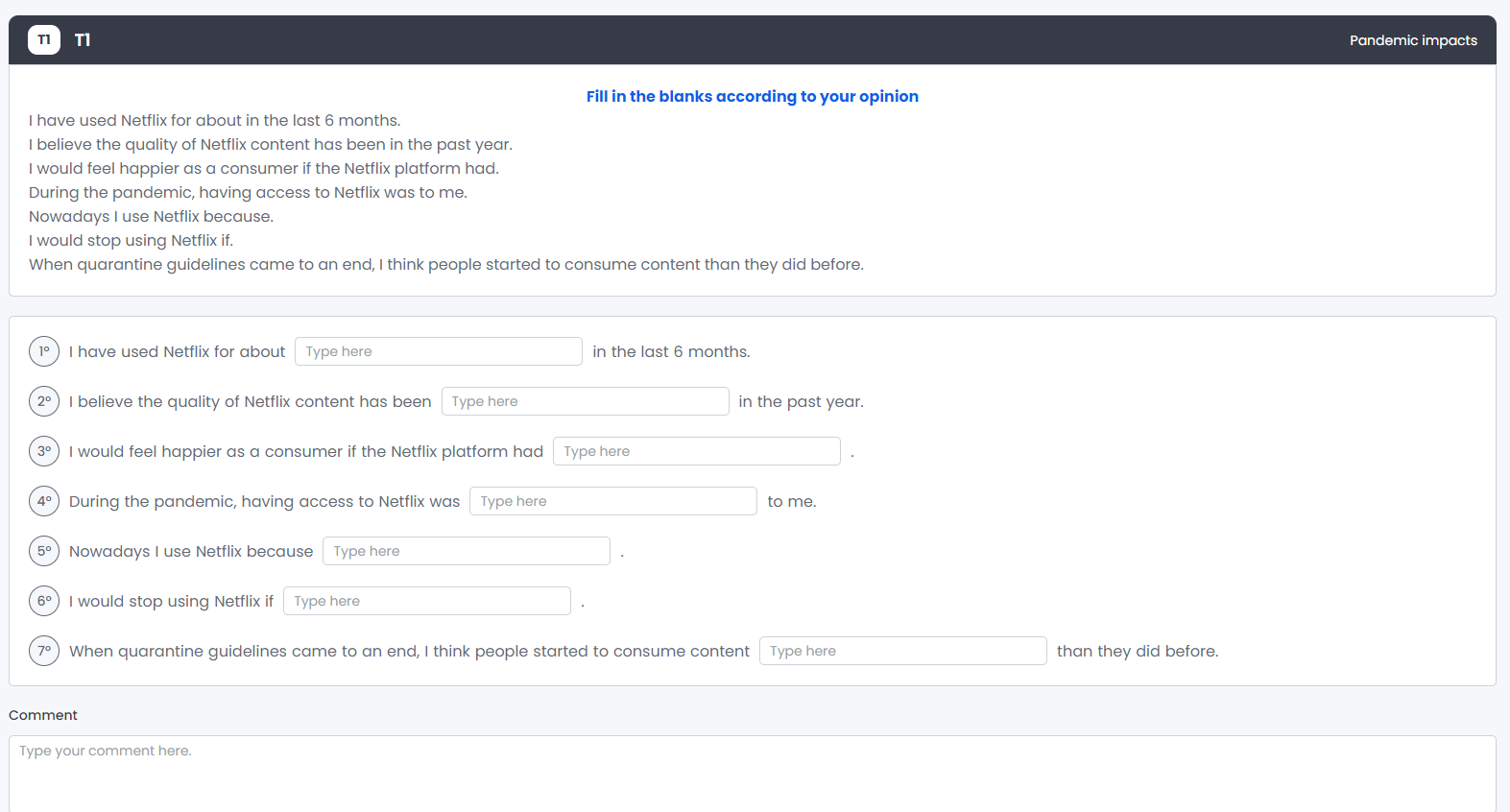Click the numbered badge 2º
This screenshot has height=812, width=1510.
[x=44, y=401]
